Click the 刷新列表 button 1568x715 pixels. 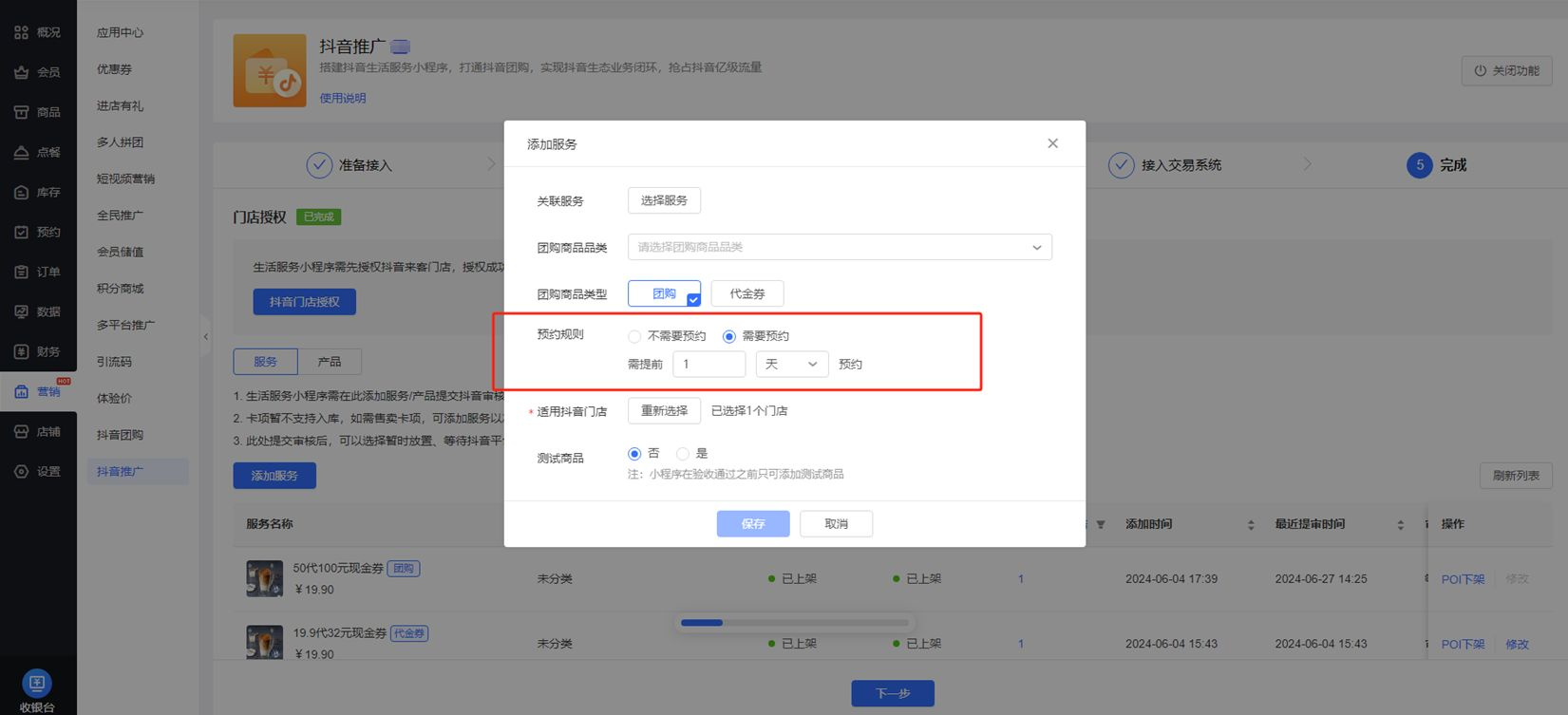[1516, 475]
